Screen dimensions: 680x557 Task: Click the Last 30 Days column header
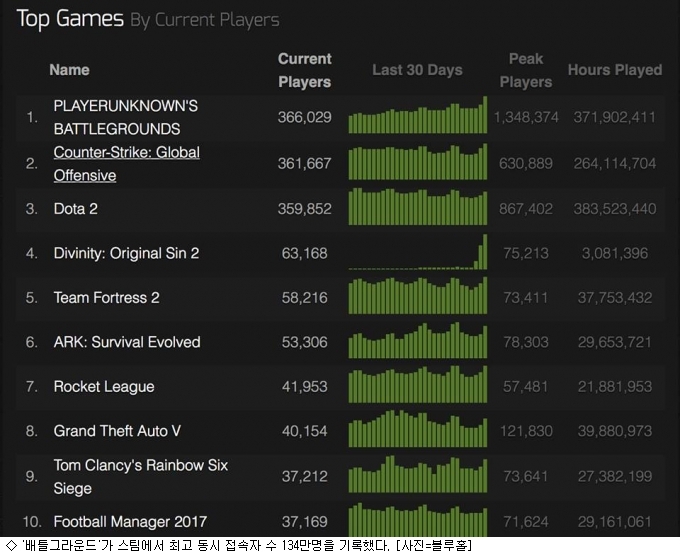pyautogui.click(x=417, y=70)
